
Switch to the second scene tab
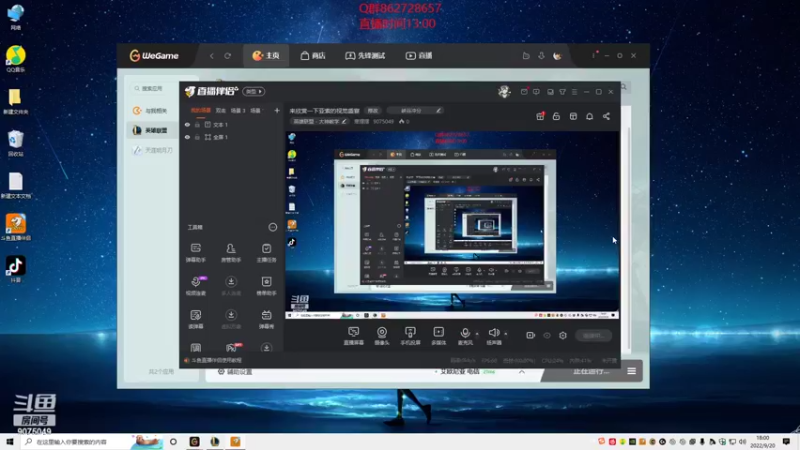(220, 110)
